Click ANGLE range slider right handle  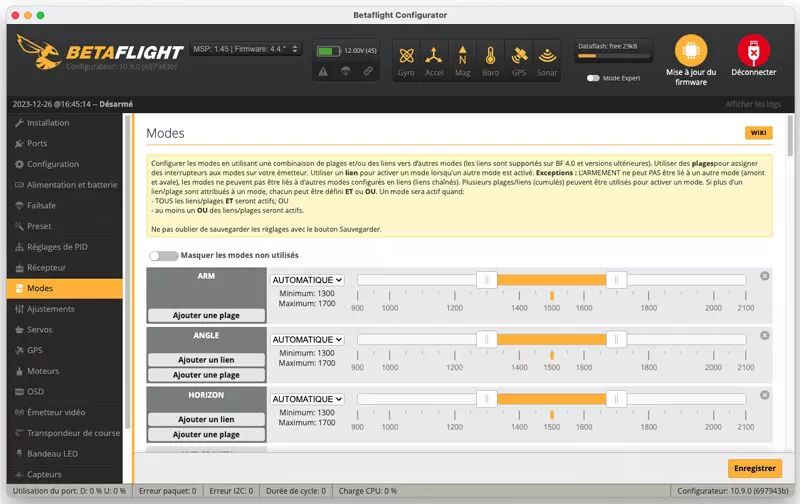pyautogui.click(x=616, y=339)
